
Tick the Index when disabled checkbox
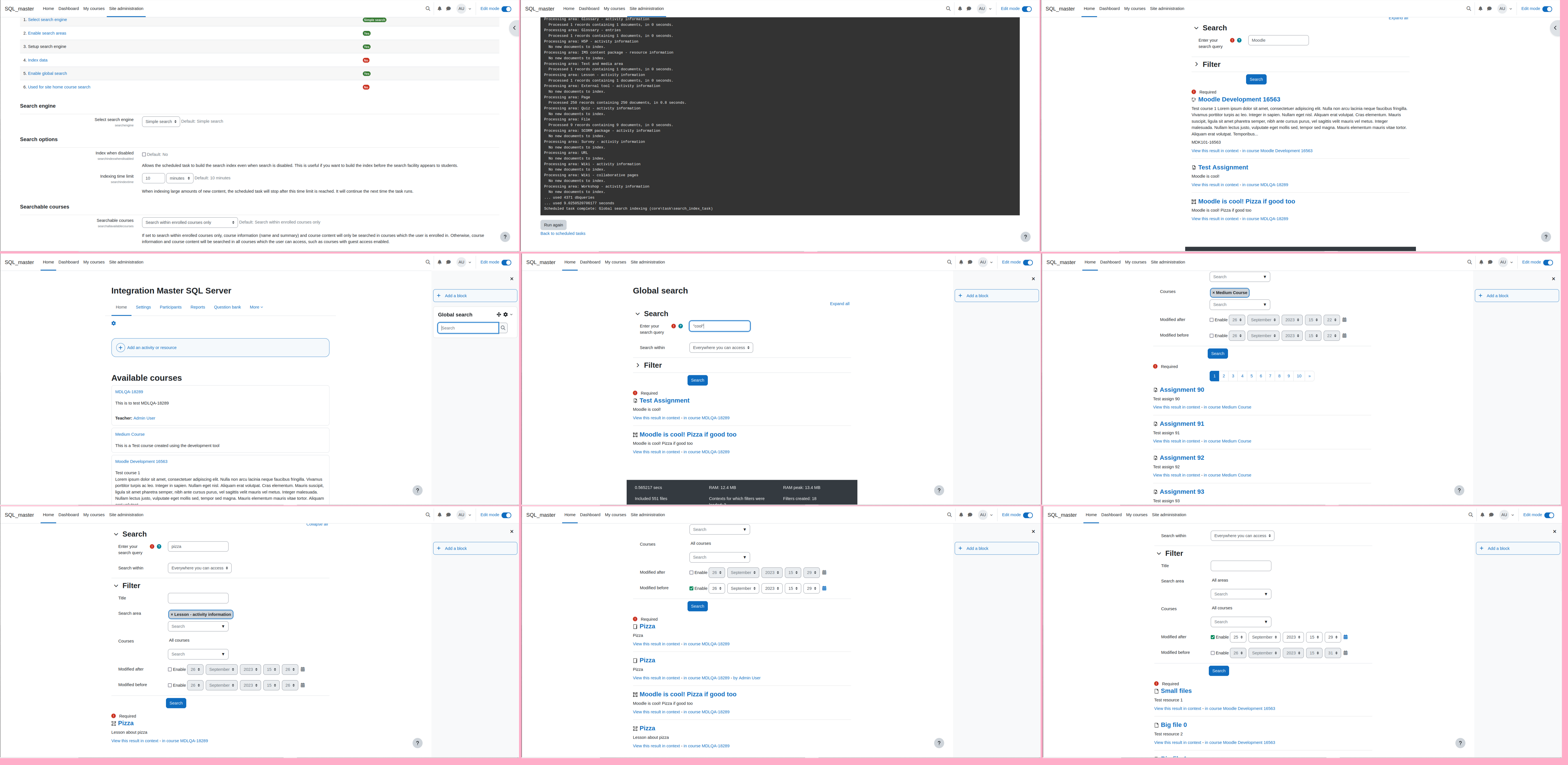pos(144,155)
